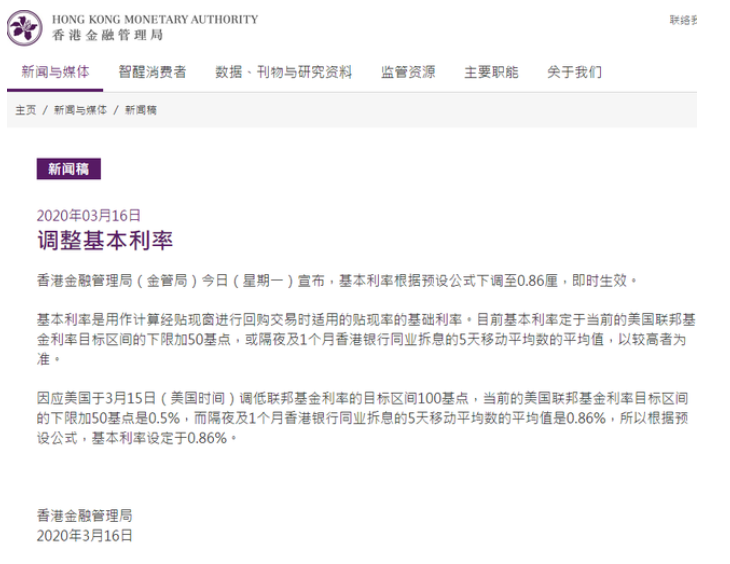This screenshot has height=564, width=730.
Task: Click the 2020年03月16日 date above headline
Action: click(88, 216)
